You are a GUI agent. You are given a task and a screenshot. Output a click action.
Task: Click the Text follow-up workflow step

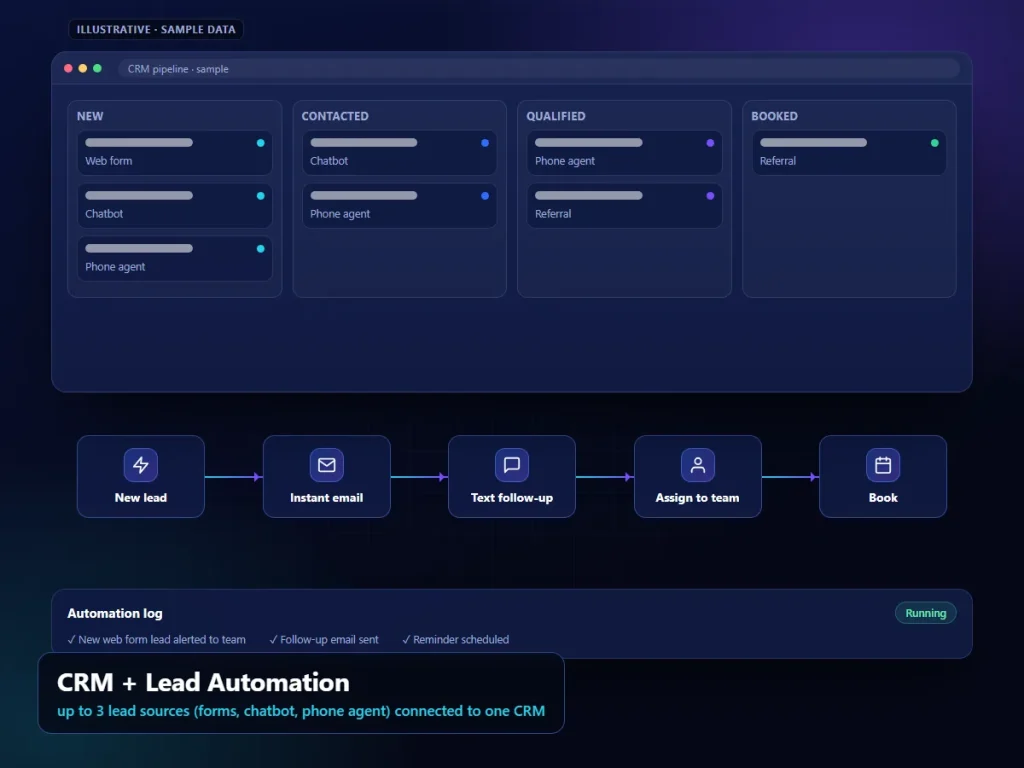512,477
